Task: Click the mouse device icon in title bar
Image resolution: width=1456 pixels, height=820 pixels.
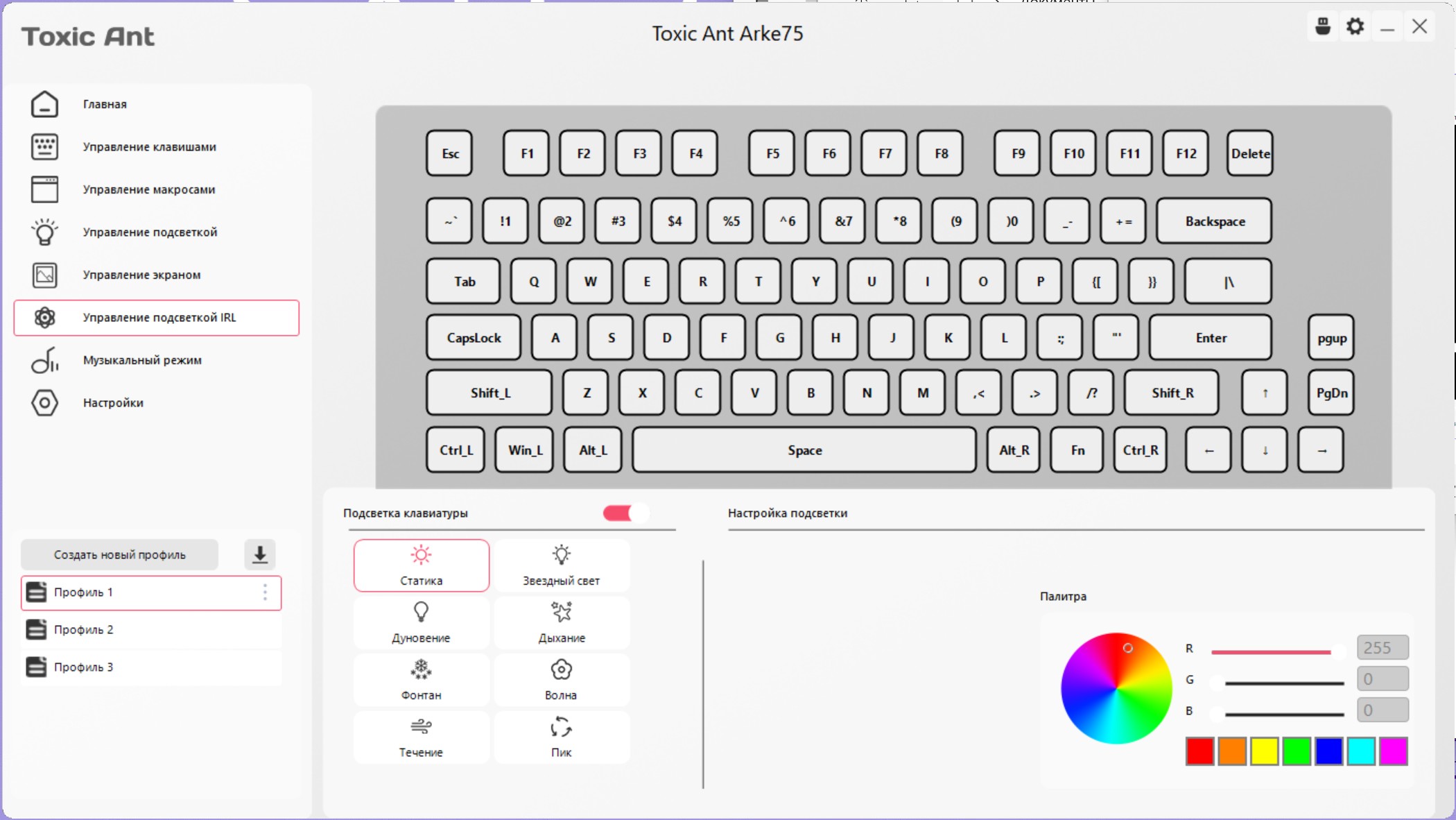Action: [x=1323, y=26]
